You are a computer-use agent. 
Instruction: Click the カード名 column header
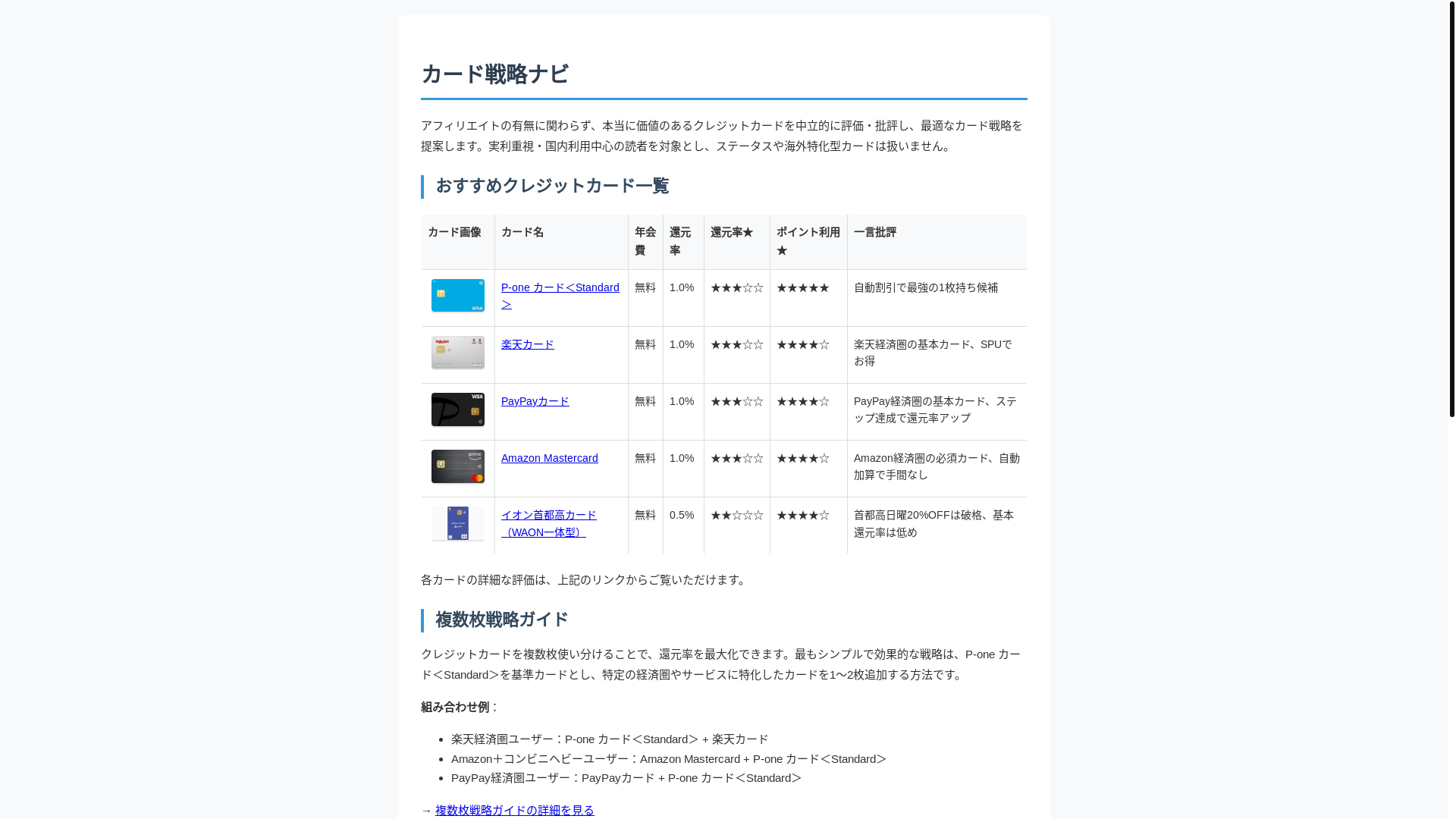click(561, 242)
